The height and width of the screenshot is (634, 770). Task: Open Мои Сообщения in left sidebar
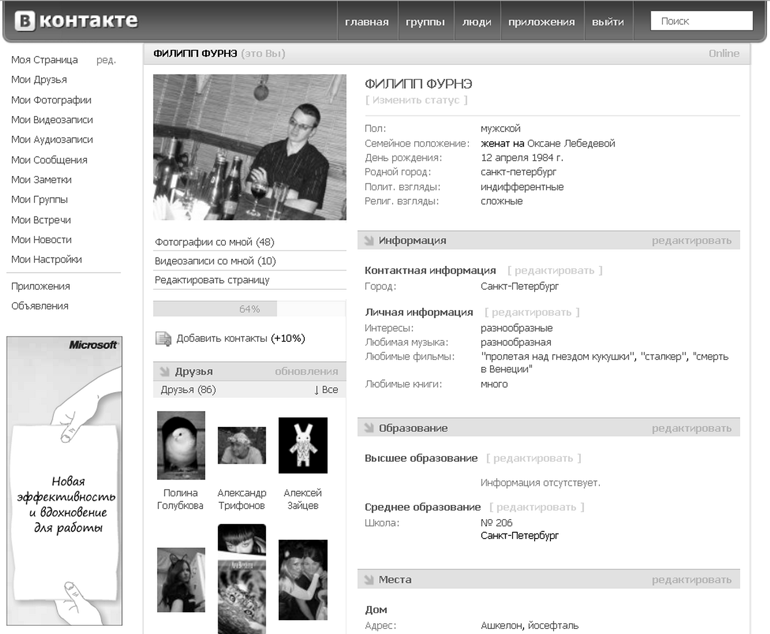[x=49, y=160]
